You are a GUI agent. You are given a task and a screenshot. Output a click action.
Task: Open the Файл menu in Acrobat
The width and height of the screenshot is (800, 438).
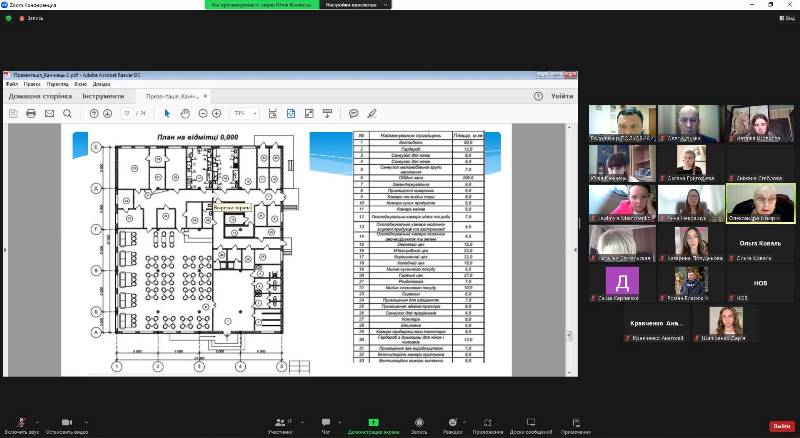(11, 84)
